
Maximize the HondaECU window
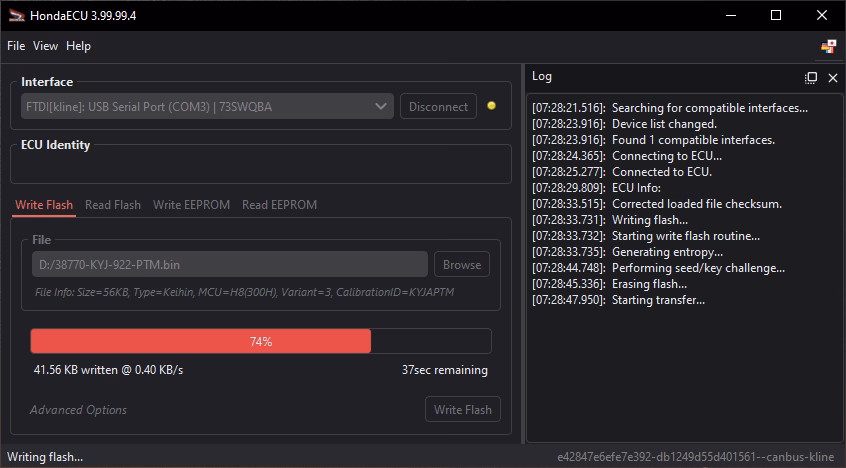click(776, 15)
